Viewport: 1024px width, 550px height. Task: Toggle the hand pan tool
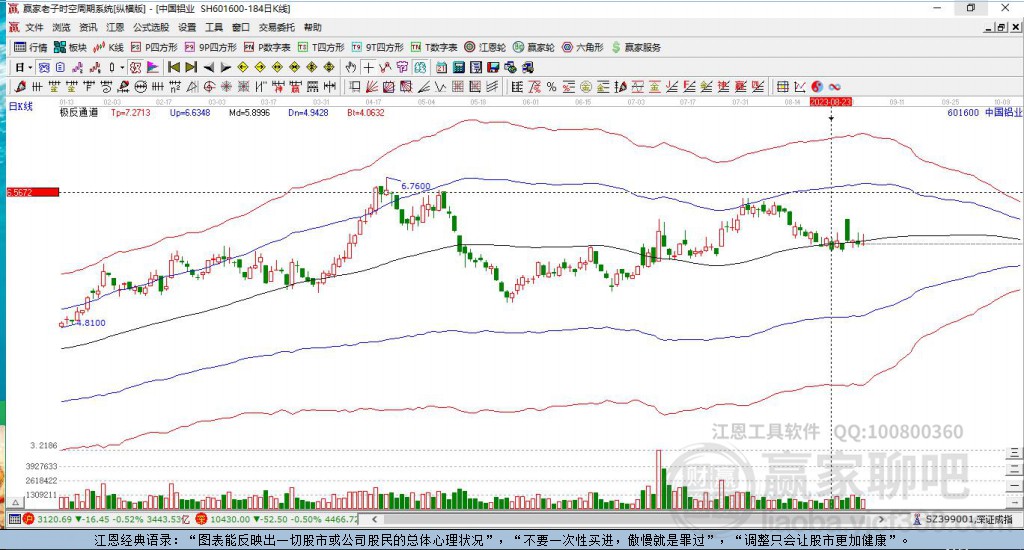[350, 67]
